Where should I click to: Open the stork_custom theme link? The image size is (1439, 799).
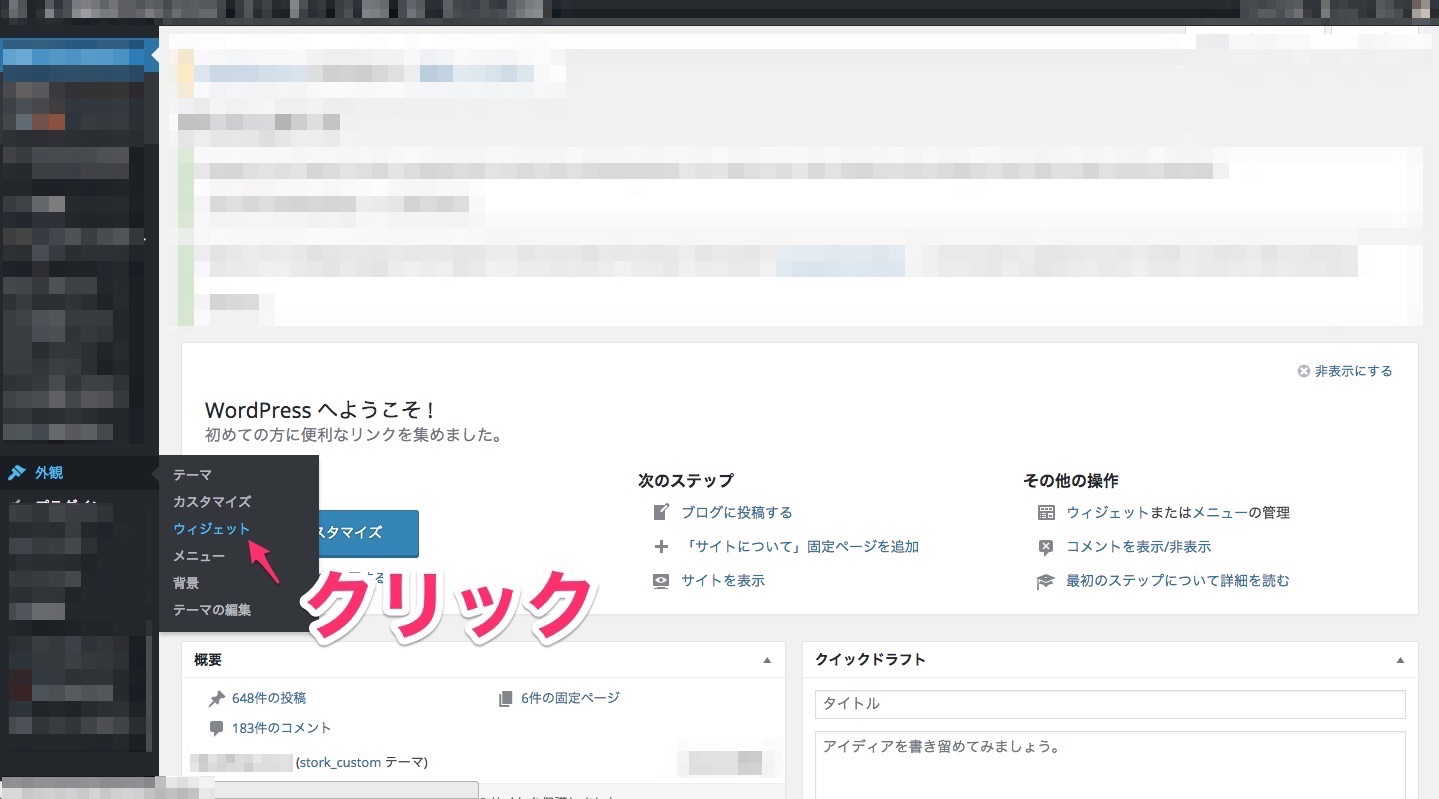point(340,762)
